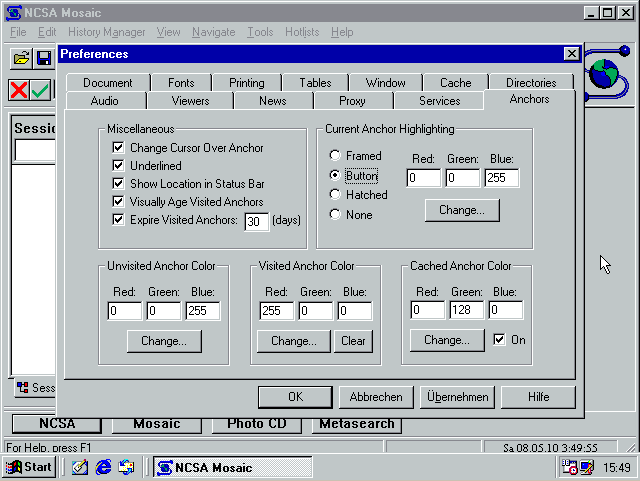
Task: Click the Anchors tab
Action: 529,99
